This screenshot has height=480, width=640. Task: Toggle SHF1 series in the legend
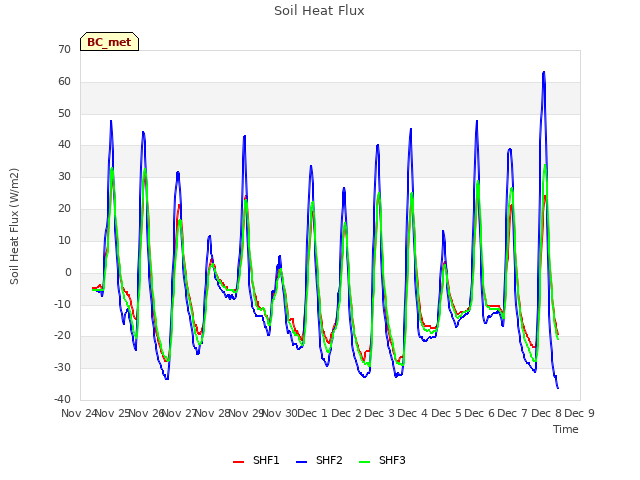tap(256, 461)
